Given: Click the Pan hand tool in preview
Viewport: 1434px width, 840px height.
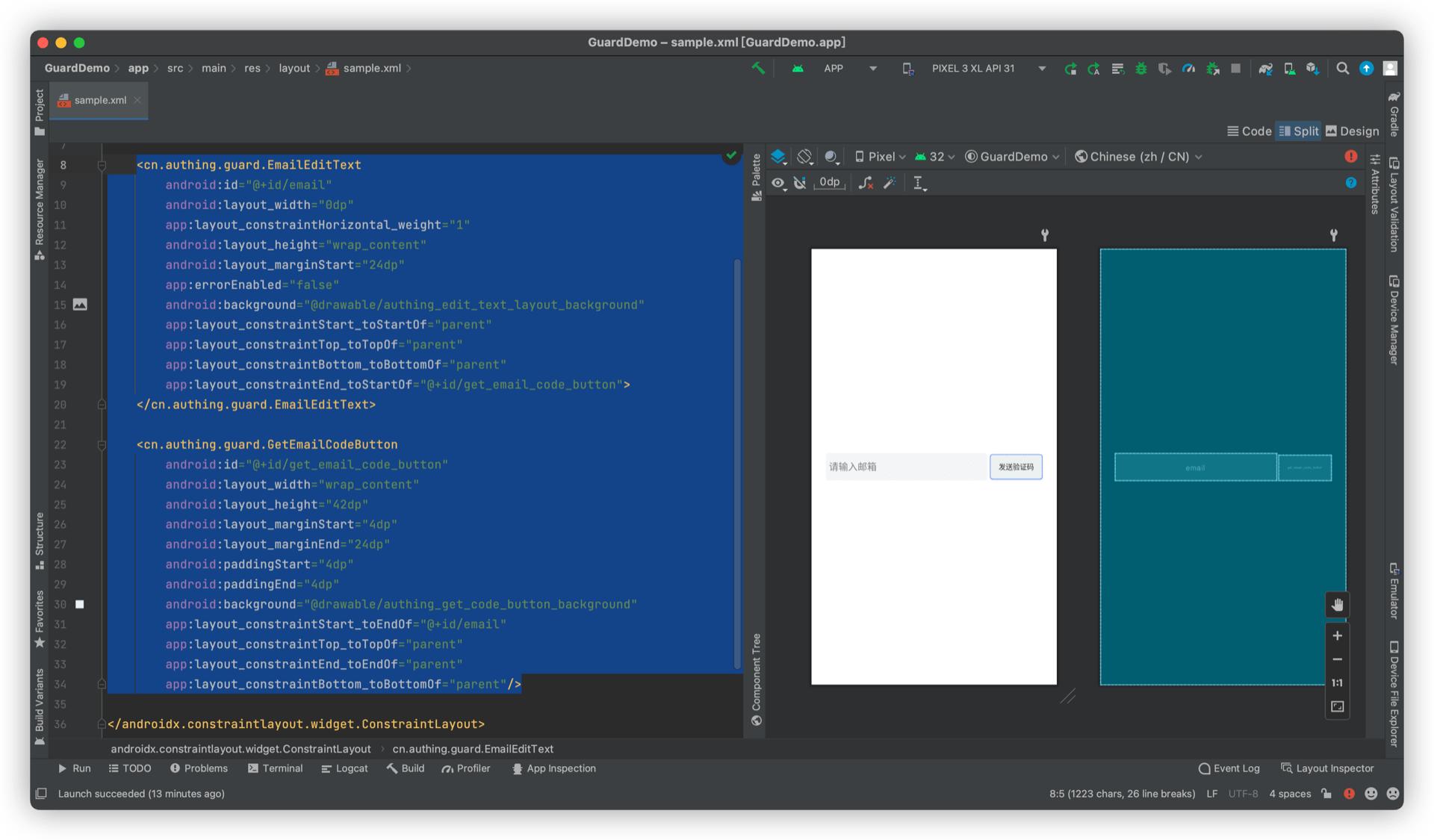Looking at the screenshot, I should coord(1337,605).
